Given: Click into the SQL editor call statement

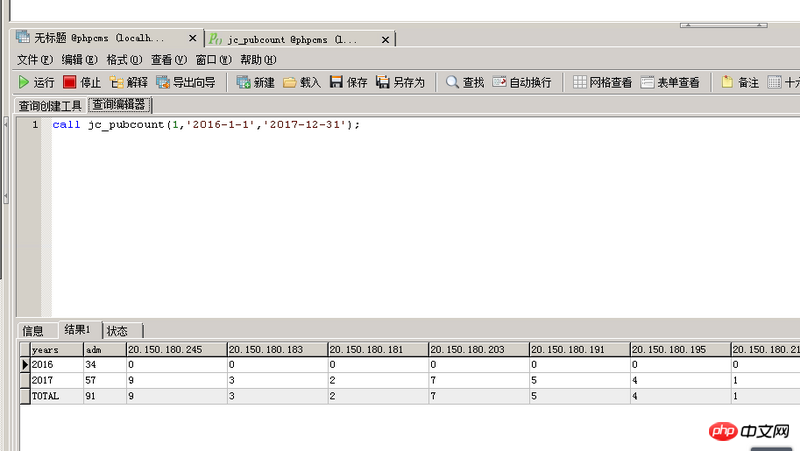Looking at the screenshot, I should click(206, 124).
